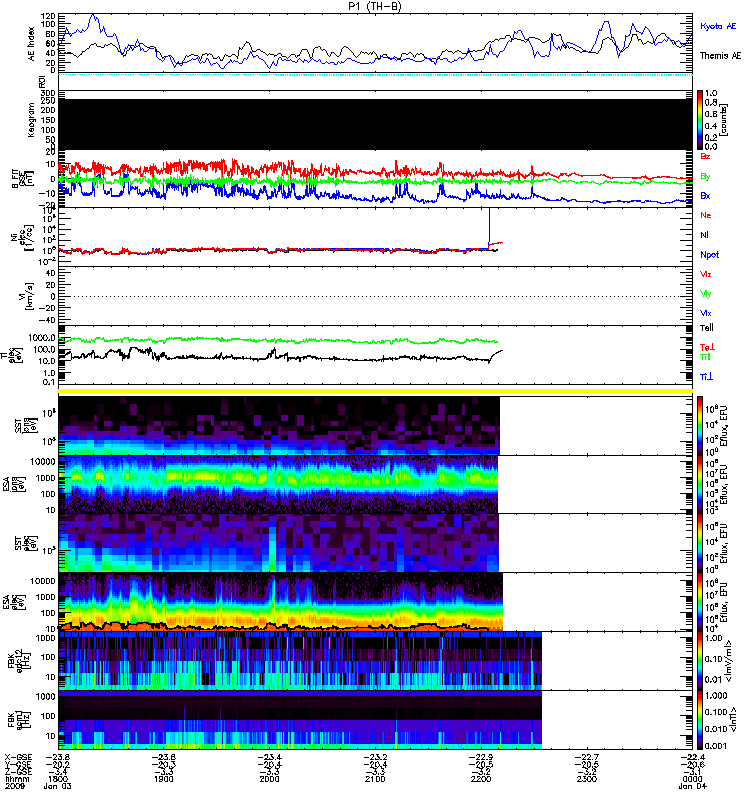Click the 2009 year label
The height and width of the screenshot is (800, 750).
[x=15, y=786]
